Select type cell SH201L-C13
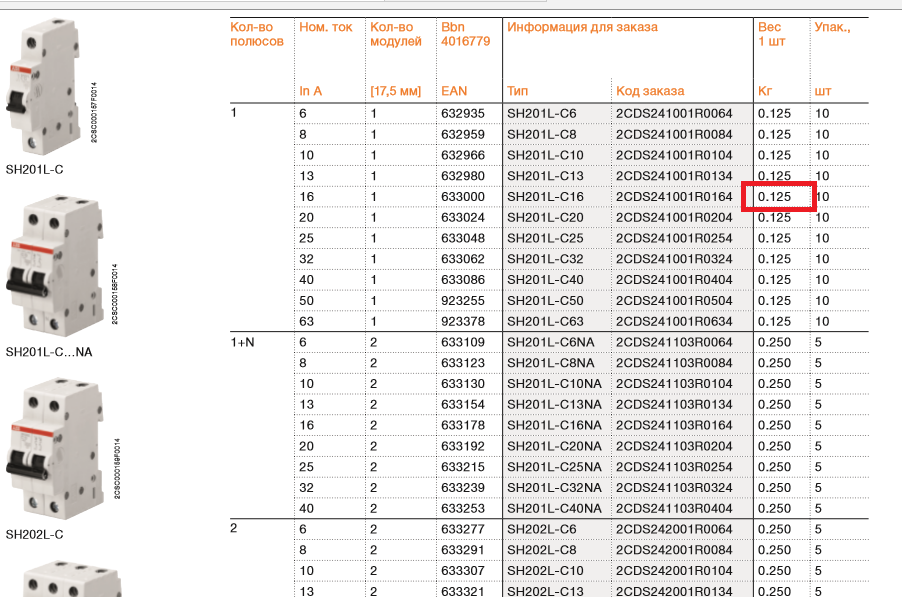902x597 pixels. 545,176
